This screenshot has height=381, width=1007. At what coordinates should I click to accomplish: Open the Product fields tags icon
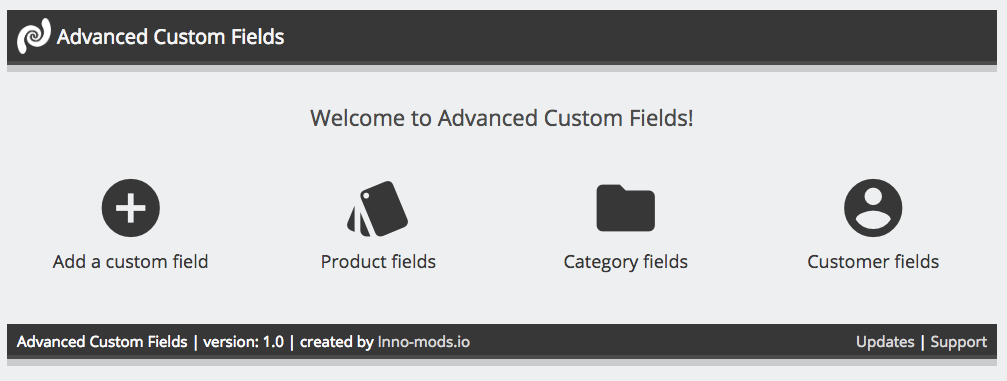pyautogui.click(x=378, y=209)
